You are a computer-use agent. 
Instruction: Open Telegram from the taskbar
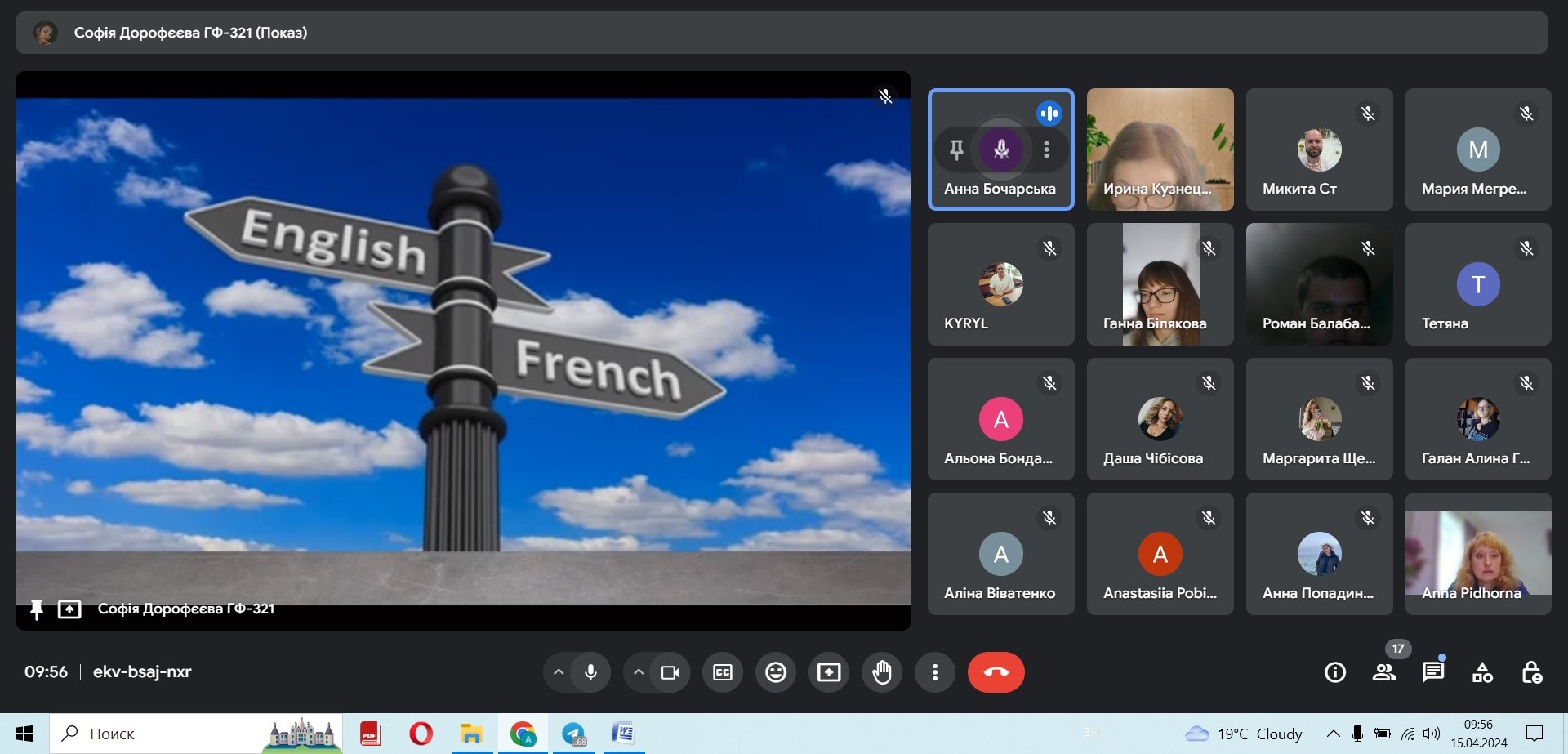click(x=573, y=734)
